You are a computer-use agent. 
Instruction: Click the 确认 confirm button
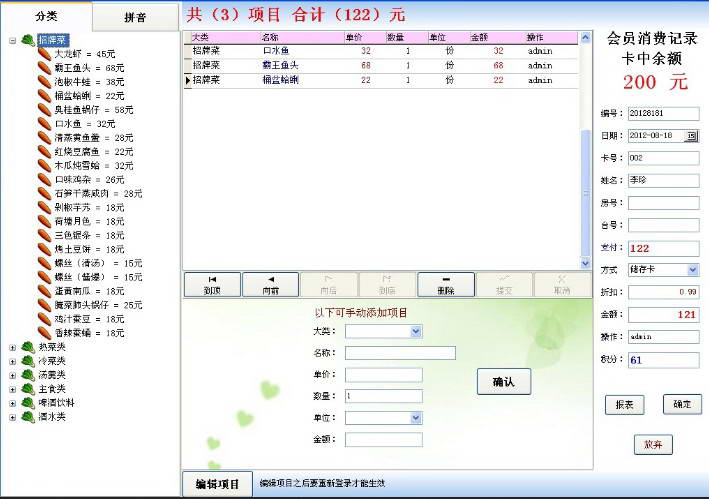(x=504, y=382)
